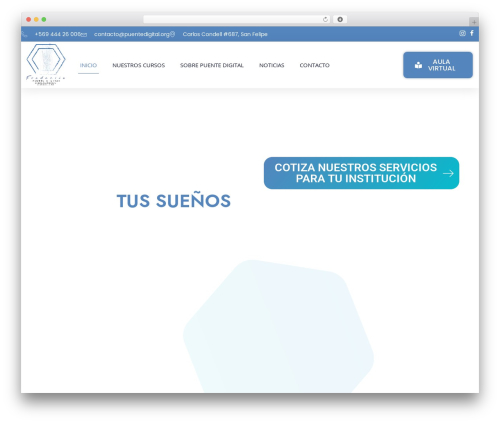Click the TUS SUEÑOS heading text

tap(174, 201)
